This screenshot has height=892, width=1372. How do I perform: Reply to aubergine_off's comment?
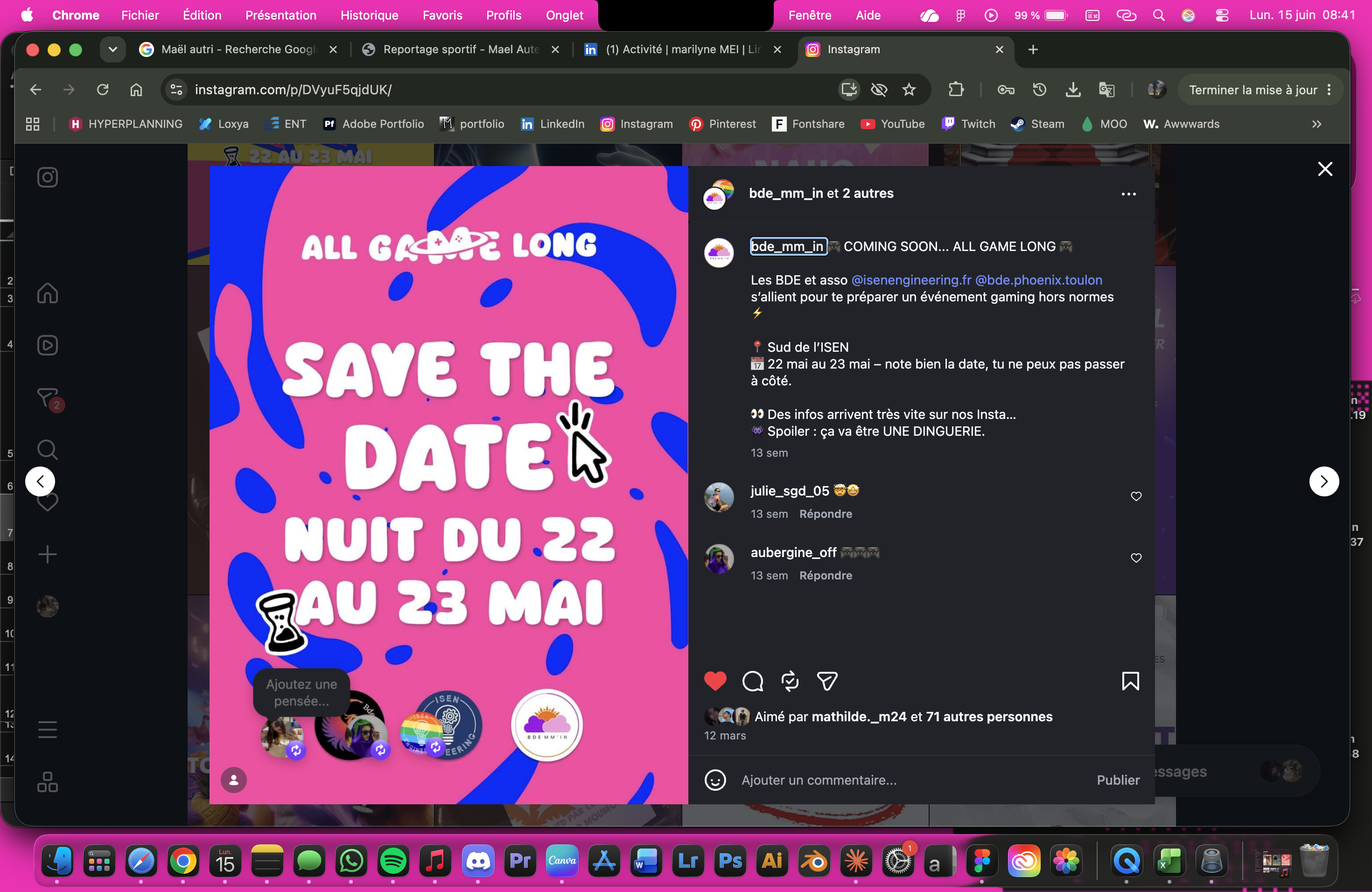826,576
